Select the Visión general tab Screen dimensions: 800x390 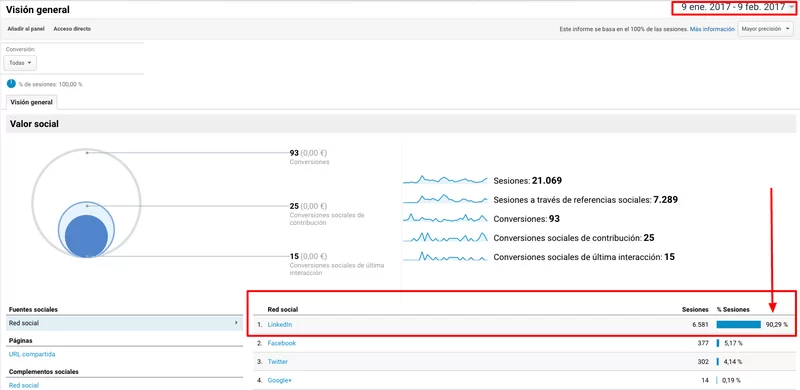[32, 102]
